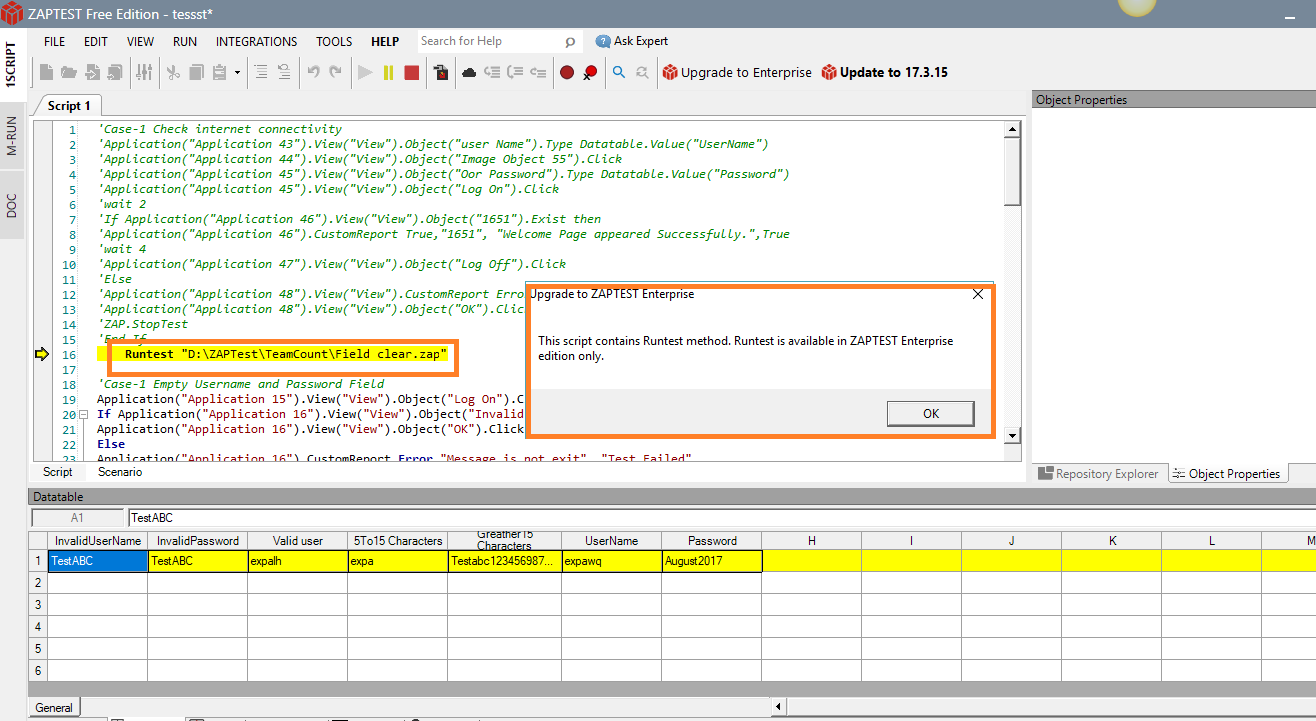
Task: Open the Paste options dropdown arrow
Action: pos(237,72)
